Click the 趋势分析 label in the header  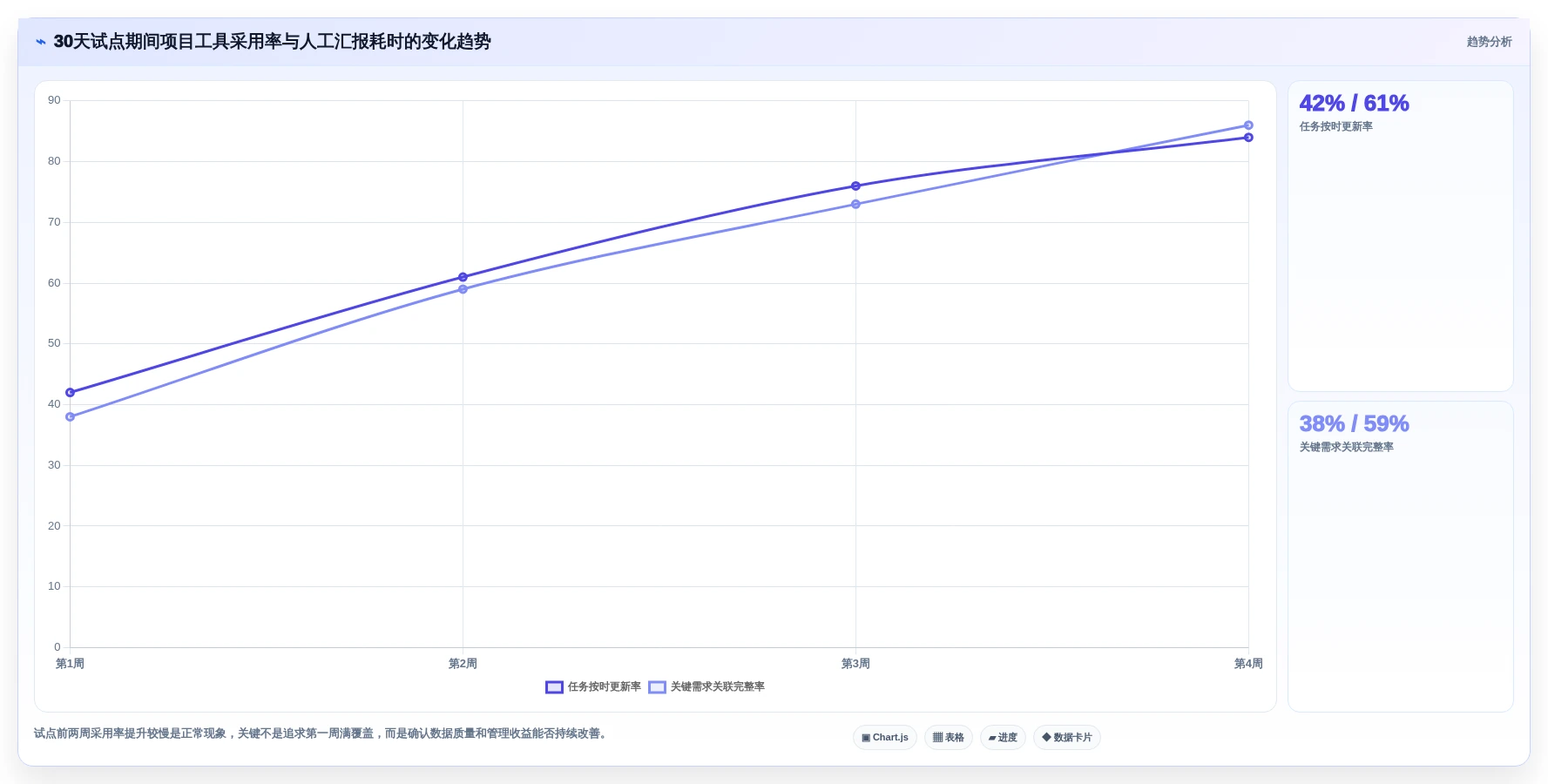(x=1489, y=42)
